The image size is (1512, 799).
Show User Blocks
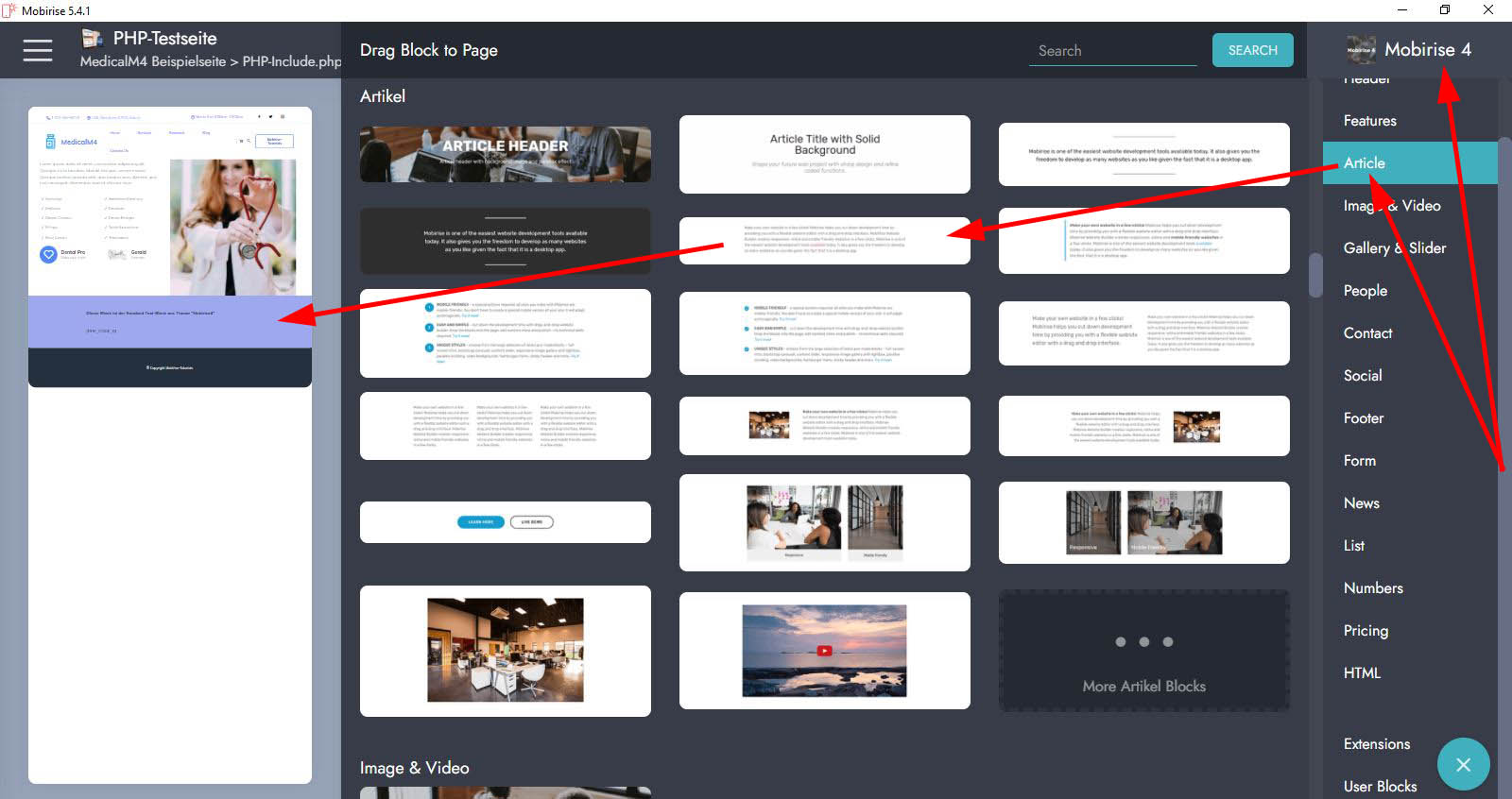click(x=1380, y=787)
